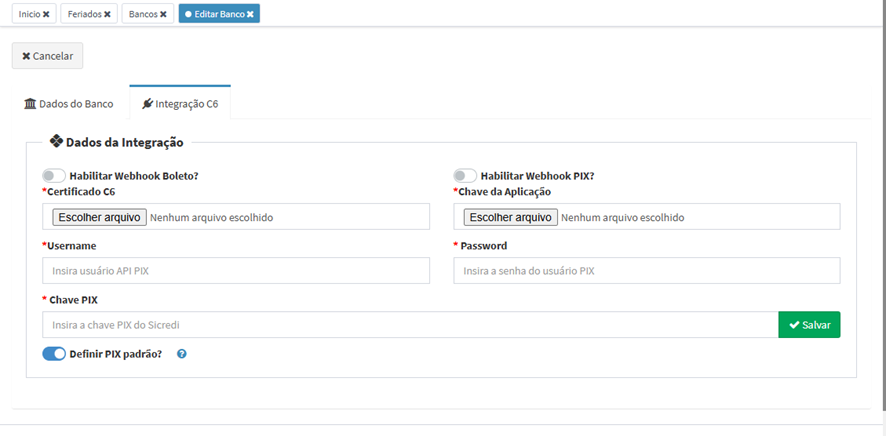Viewport: 886px width, 436px height.
Task: Click the Dados da Integração header icon
Action: [x=56, y=142]
